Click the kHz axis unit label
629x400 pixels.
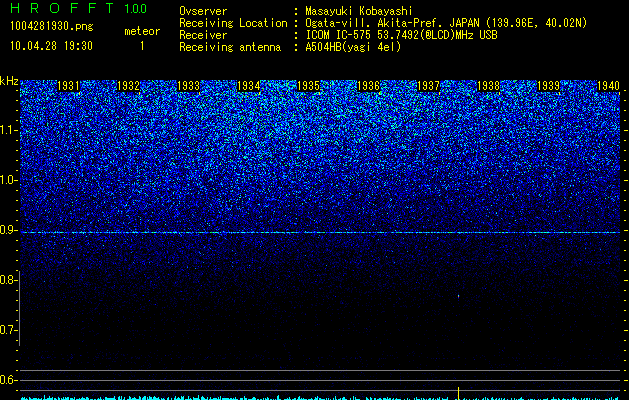coord(9,81)
